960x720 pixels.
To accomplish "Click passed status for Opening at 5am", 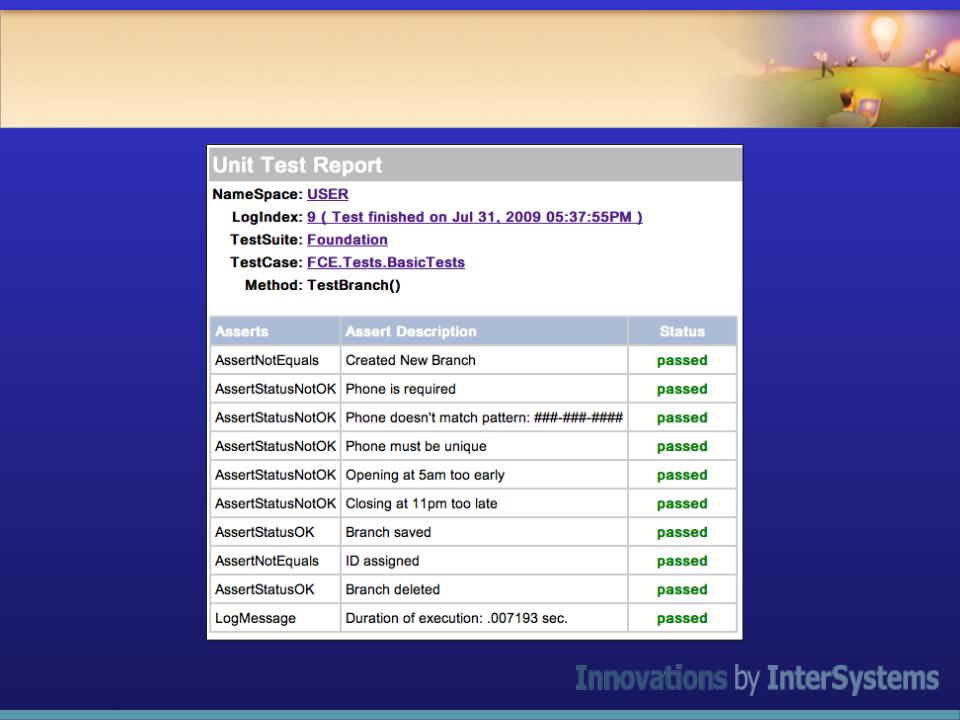I will 682,475.
